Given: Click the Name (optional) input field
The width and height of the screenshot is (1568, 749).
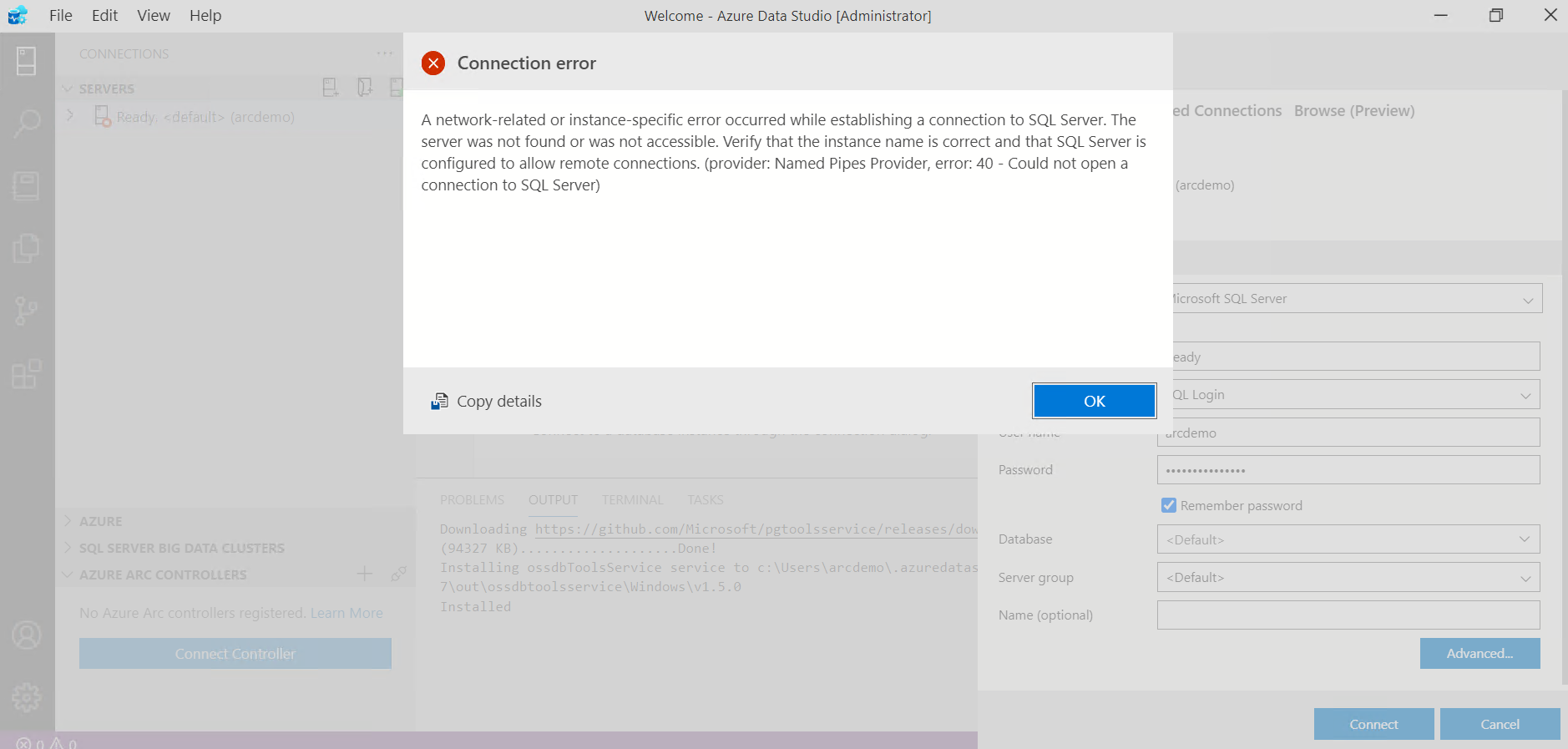Looking at the screenshot, I should (x=1348, y=615).
